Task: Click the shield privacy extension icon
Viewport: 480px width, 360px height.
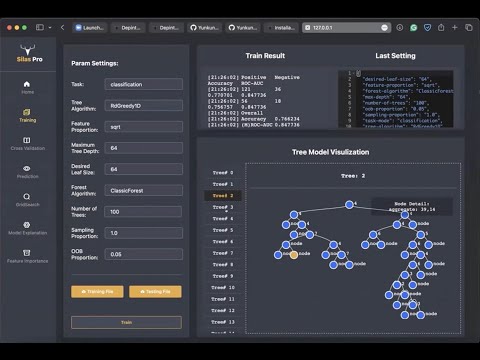Action: 427,28
